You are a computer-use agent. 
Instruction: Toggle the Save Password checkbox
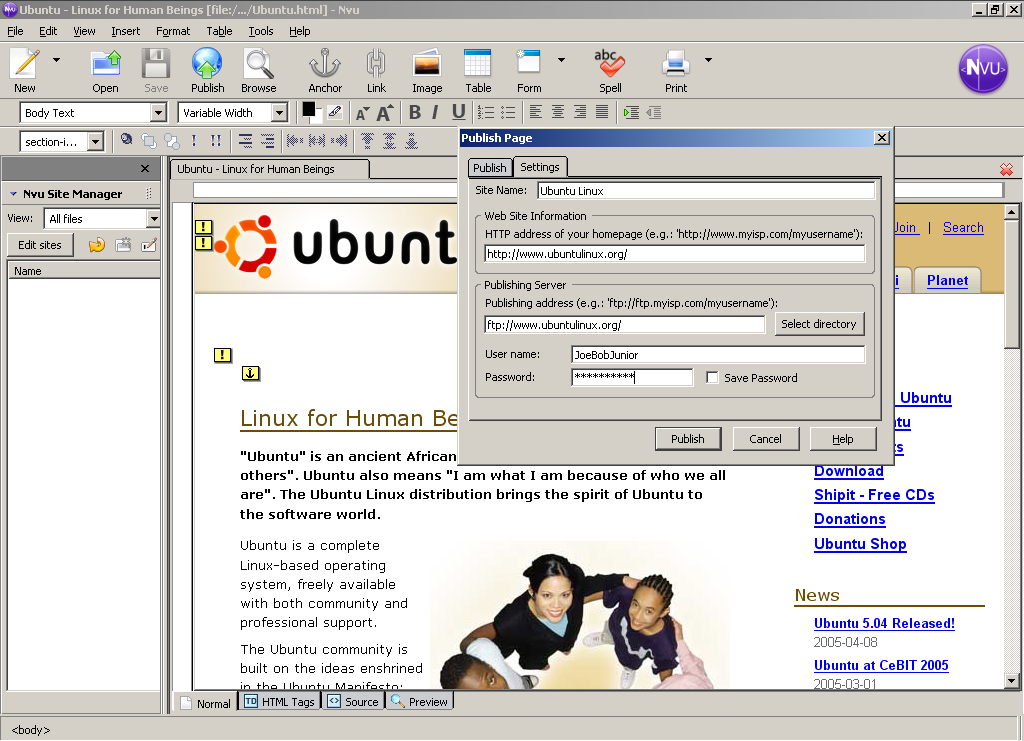[x=712, y=377]
